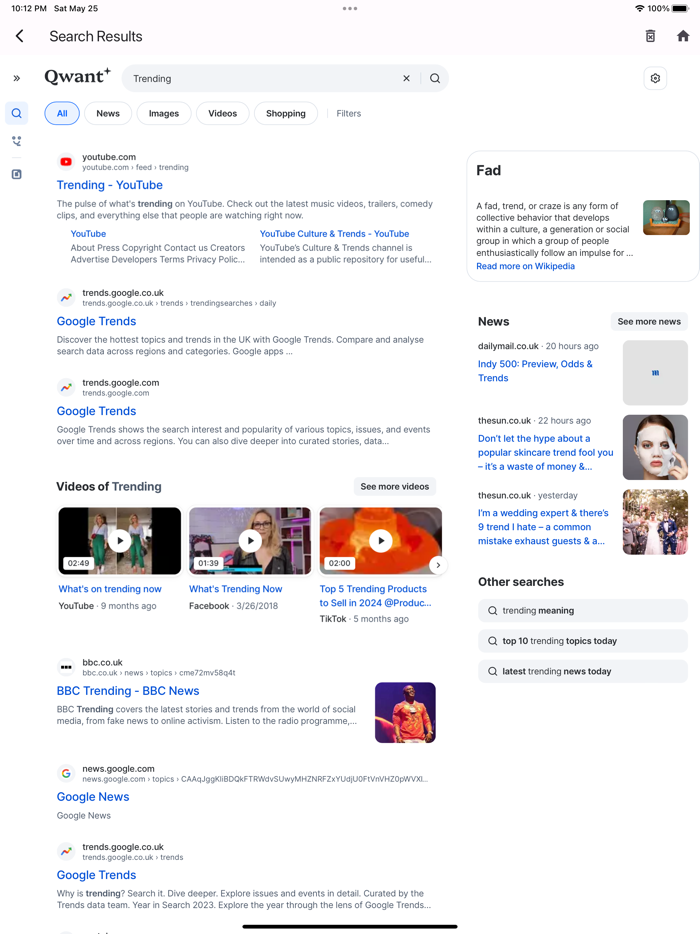700x934 pixels.
Task: Switch to the Videos tab
Action: click(x=222, y=113)
